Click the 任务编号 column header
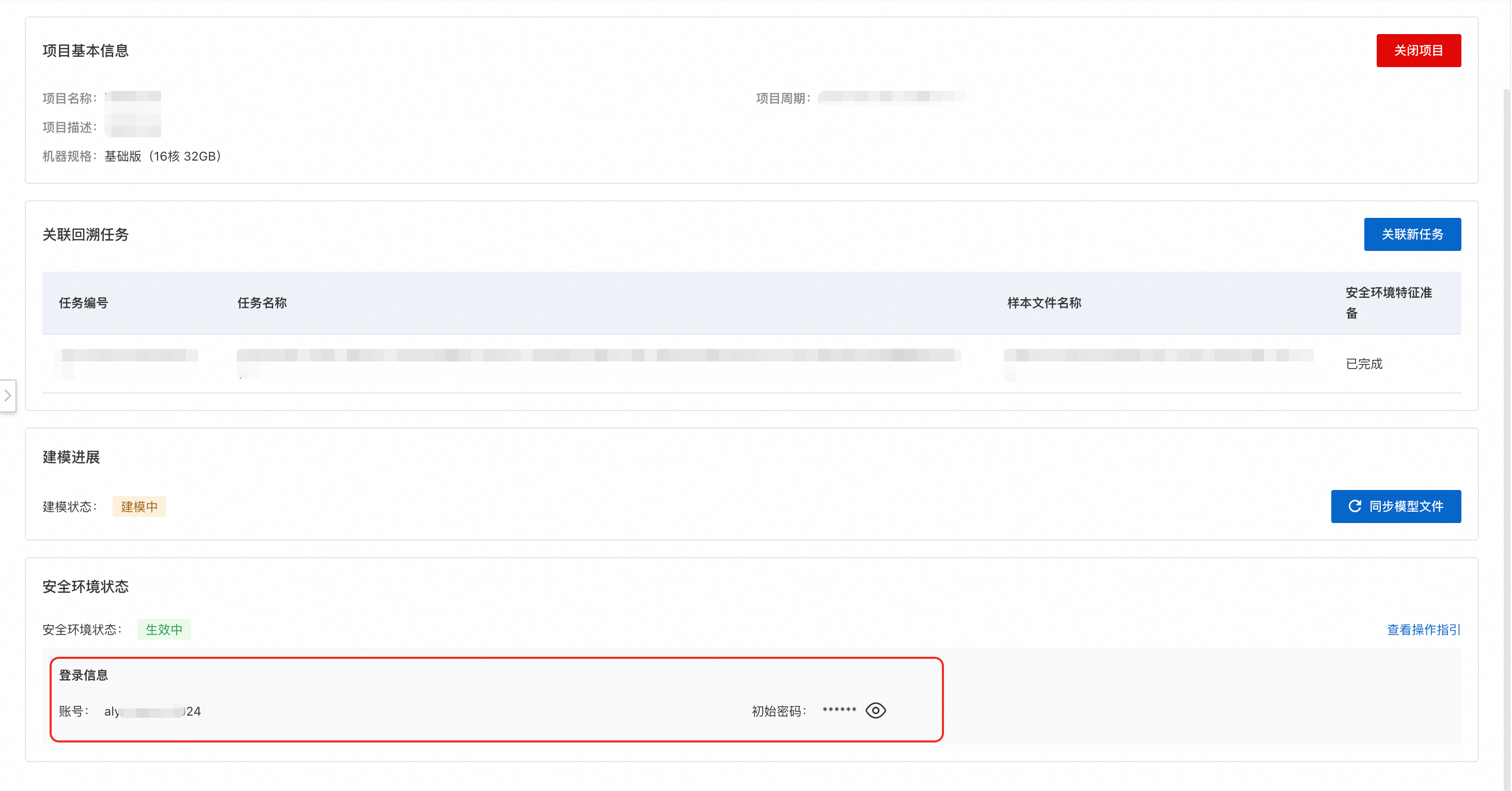 tap(83, 303)
